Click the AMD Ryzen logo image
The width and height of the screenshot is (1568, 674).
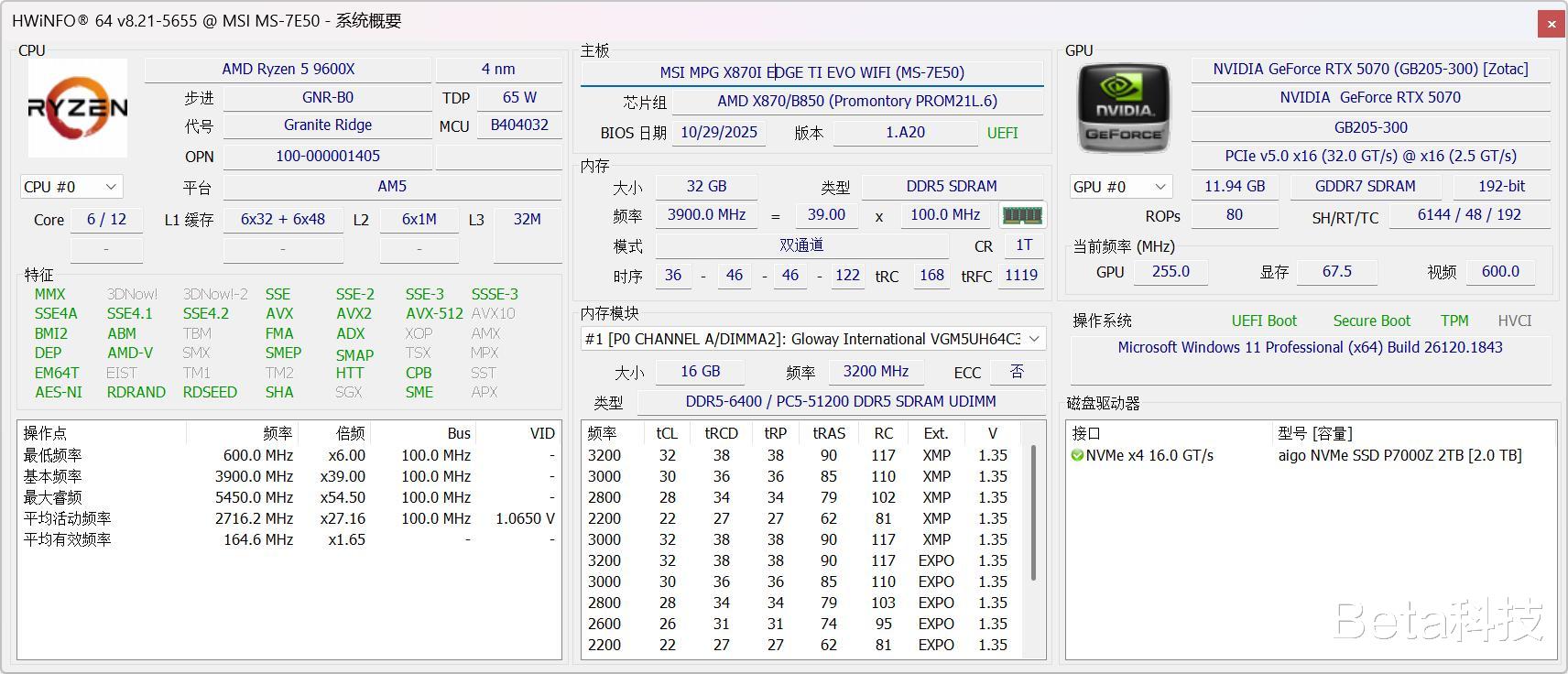pyautogui.click(x=78, y=108)
